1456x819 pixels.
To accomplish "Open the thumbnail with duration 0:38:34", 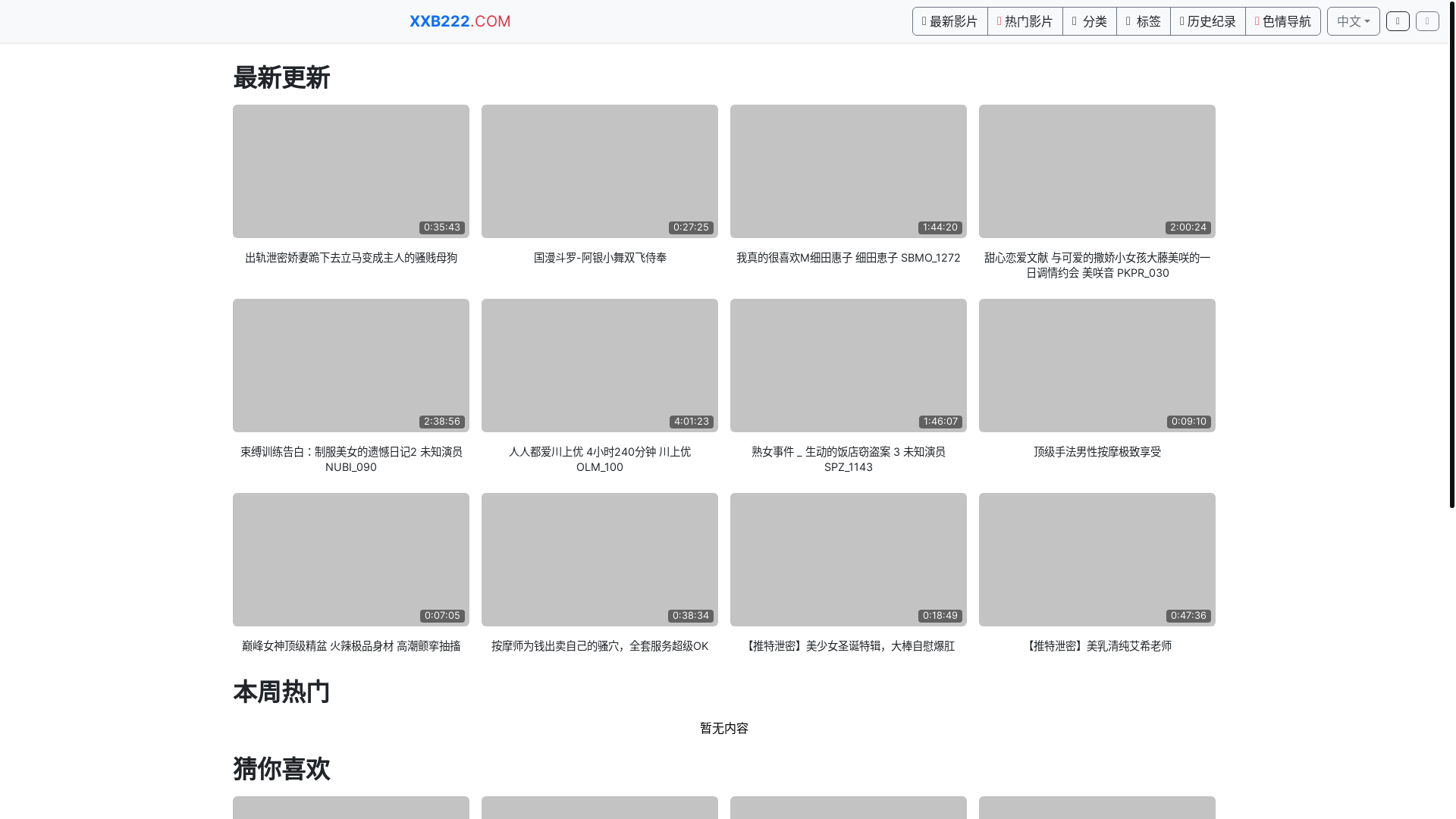I will coord(600,560).
